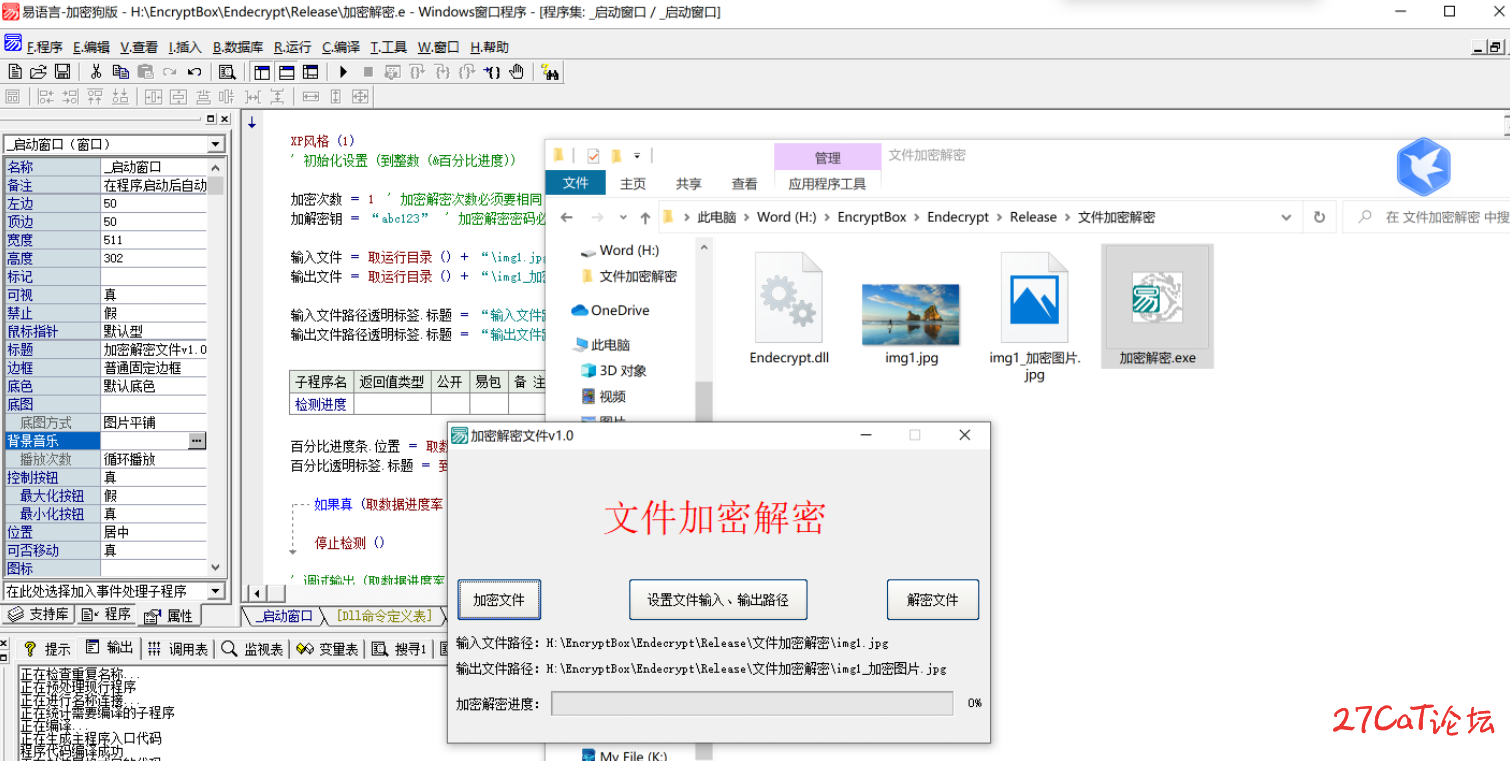Screen dimensions: 1510x761
Task: Open the B.数据库 menu
Action: 238,47
